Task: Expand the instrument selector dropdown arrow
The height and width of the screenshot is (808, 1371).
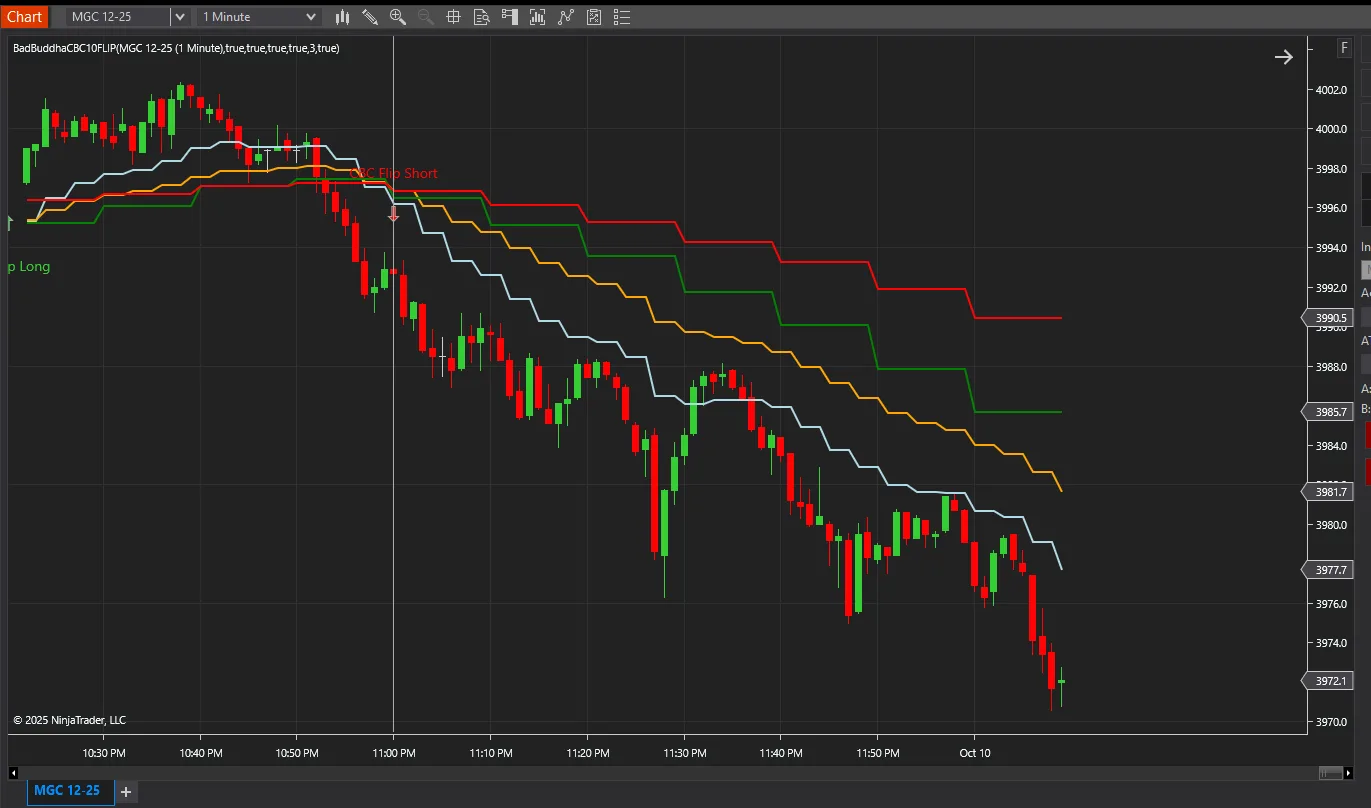Action: tap(179, 16)
